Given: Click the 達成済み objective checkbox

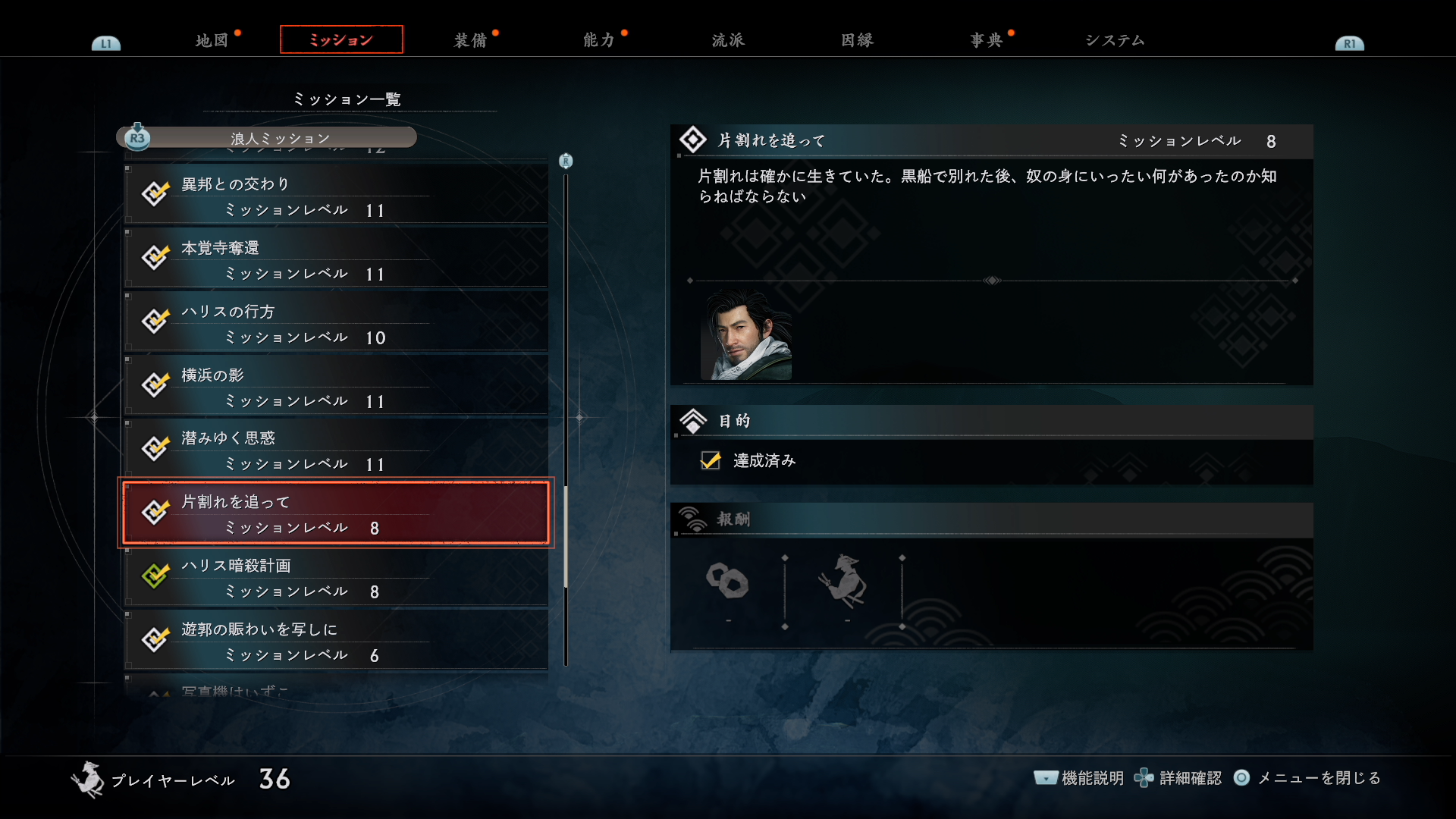Looking at the screenshot, I should 711,460.
